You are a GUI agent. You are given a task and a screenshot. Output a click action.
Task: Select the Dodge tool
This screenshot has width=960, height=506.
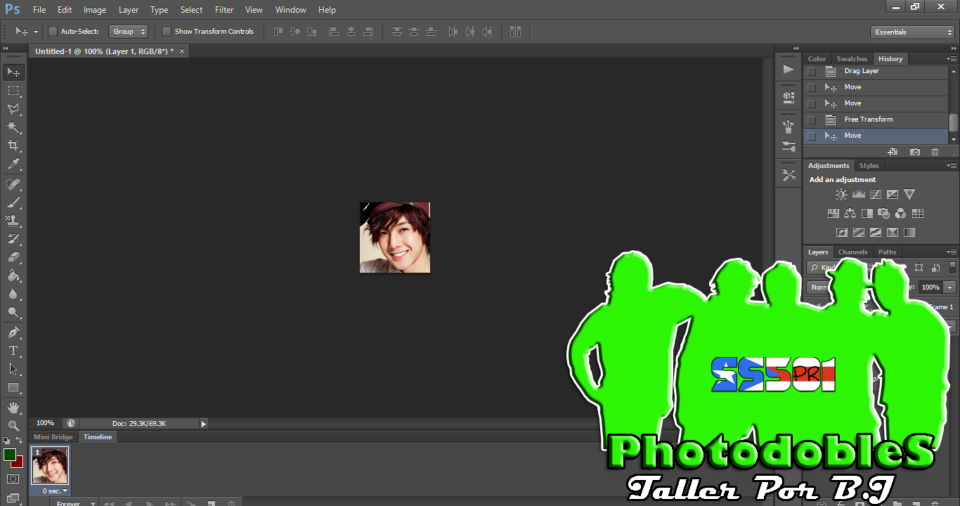click(13, 312)
